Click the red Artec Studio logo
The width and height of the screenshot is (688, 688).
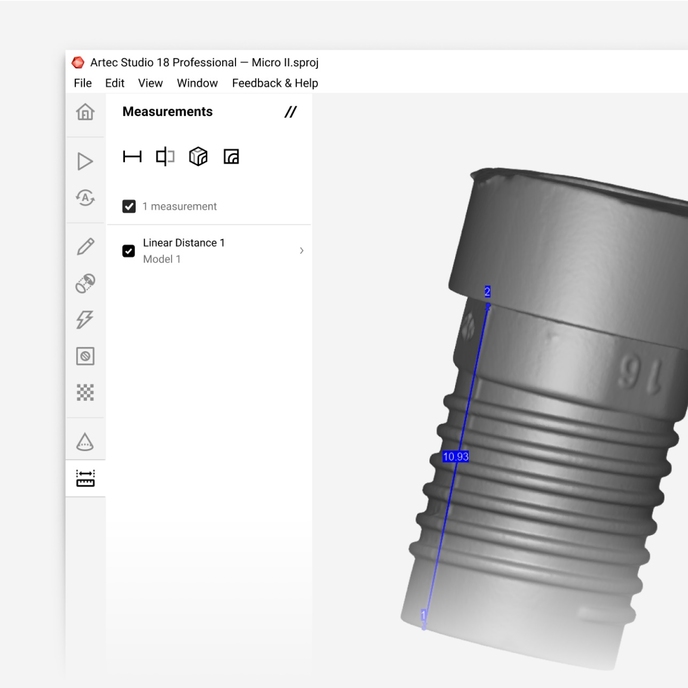[x=78, y=62]
